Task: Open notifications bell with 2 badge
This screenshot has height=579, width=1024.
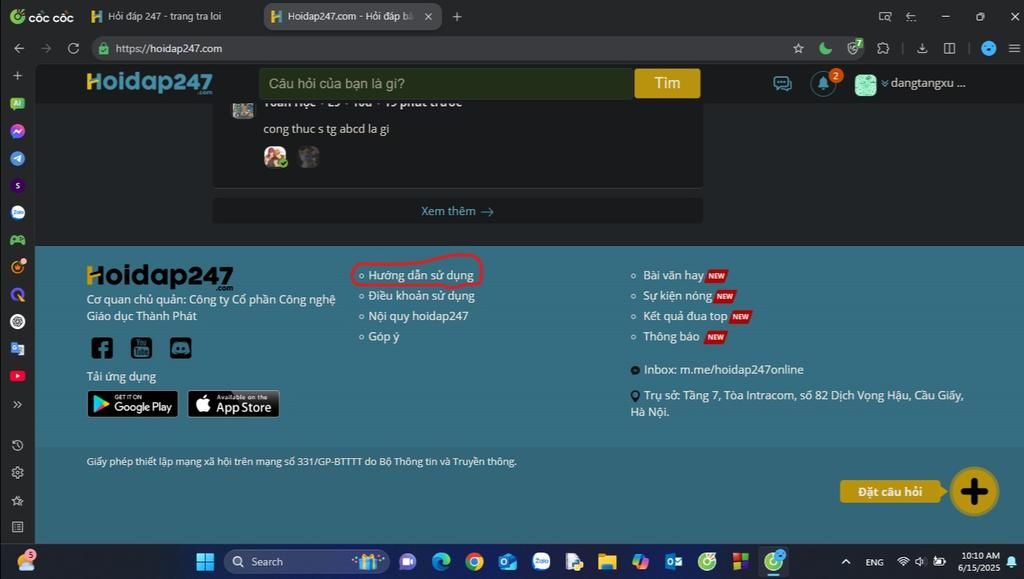Action: pyautogui.click(x=824, y=84)
